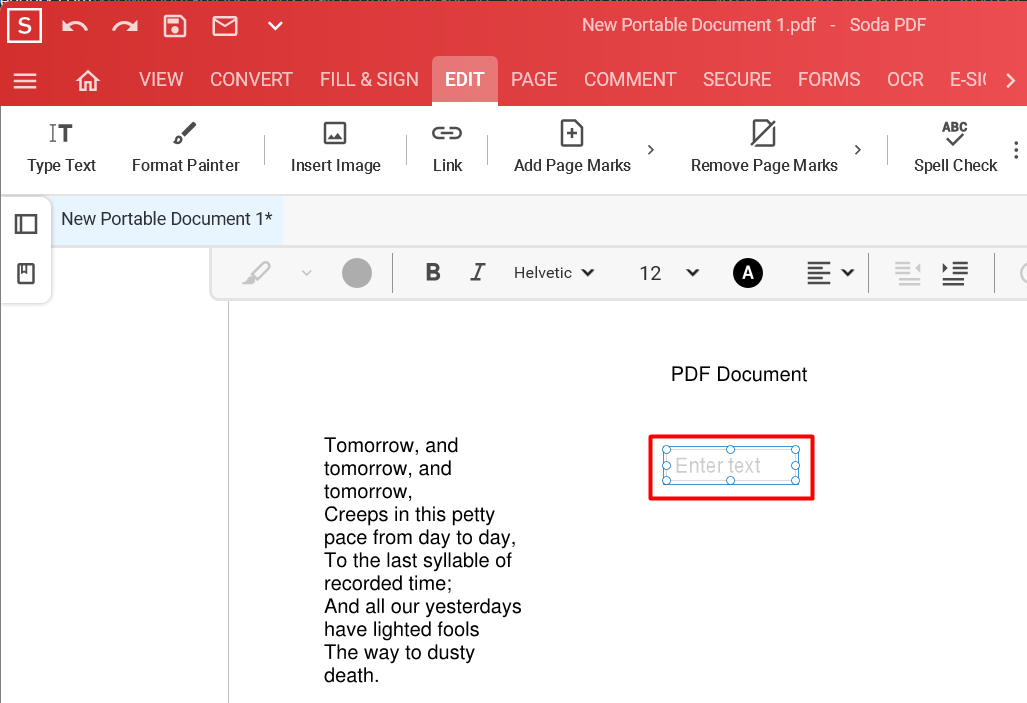Open the FORMS tab
The image size is (1027, 703).
(x=829, y=79)
